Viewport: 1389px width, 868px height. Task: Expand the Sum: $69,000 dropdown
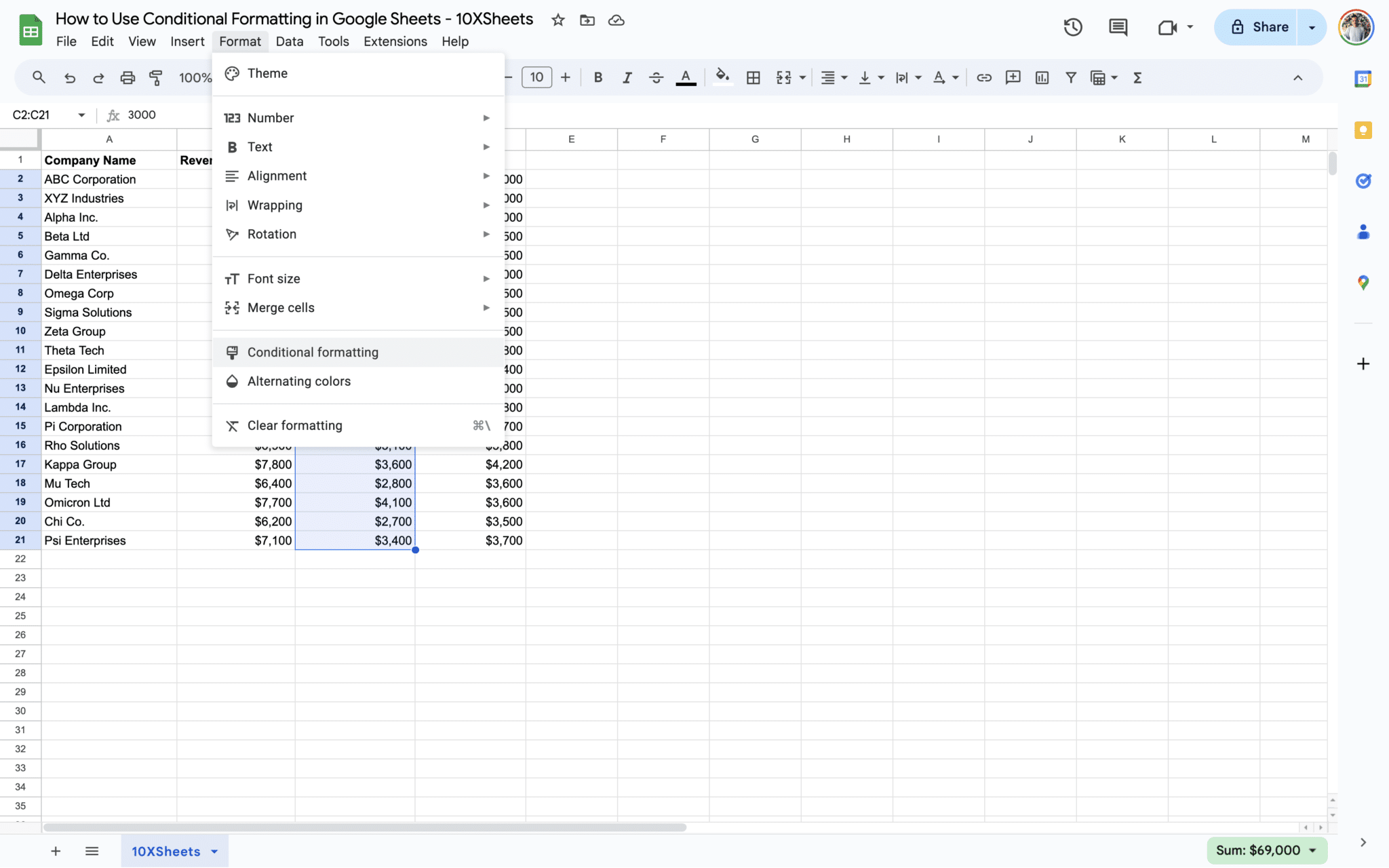point(1312,850)
